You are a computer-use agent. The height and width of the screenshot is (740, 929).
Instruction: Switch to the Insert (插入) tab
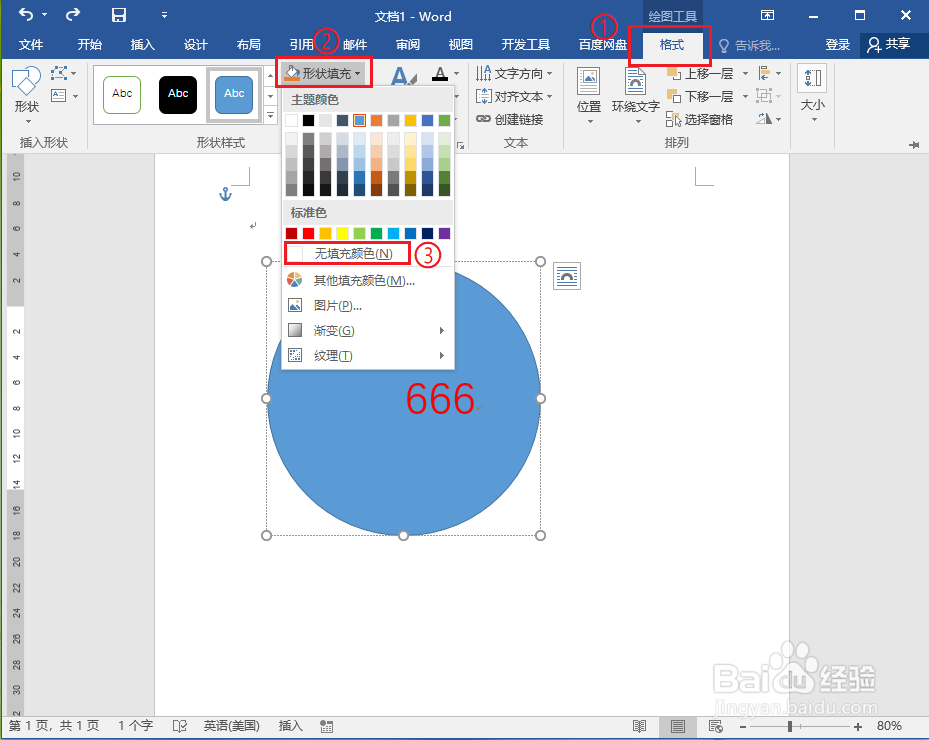pyautogui.click(x=142, y=44)
